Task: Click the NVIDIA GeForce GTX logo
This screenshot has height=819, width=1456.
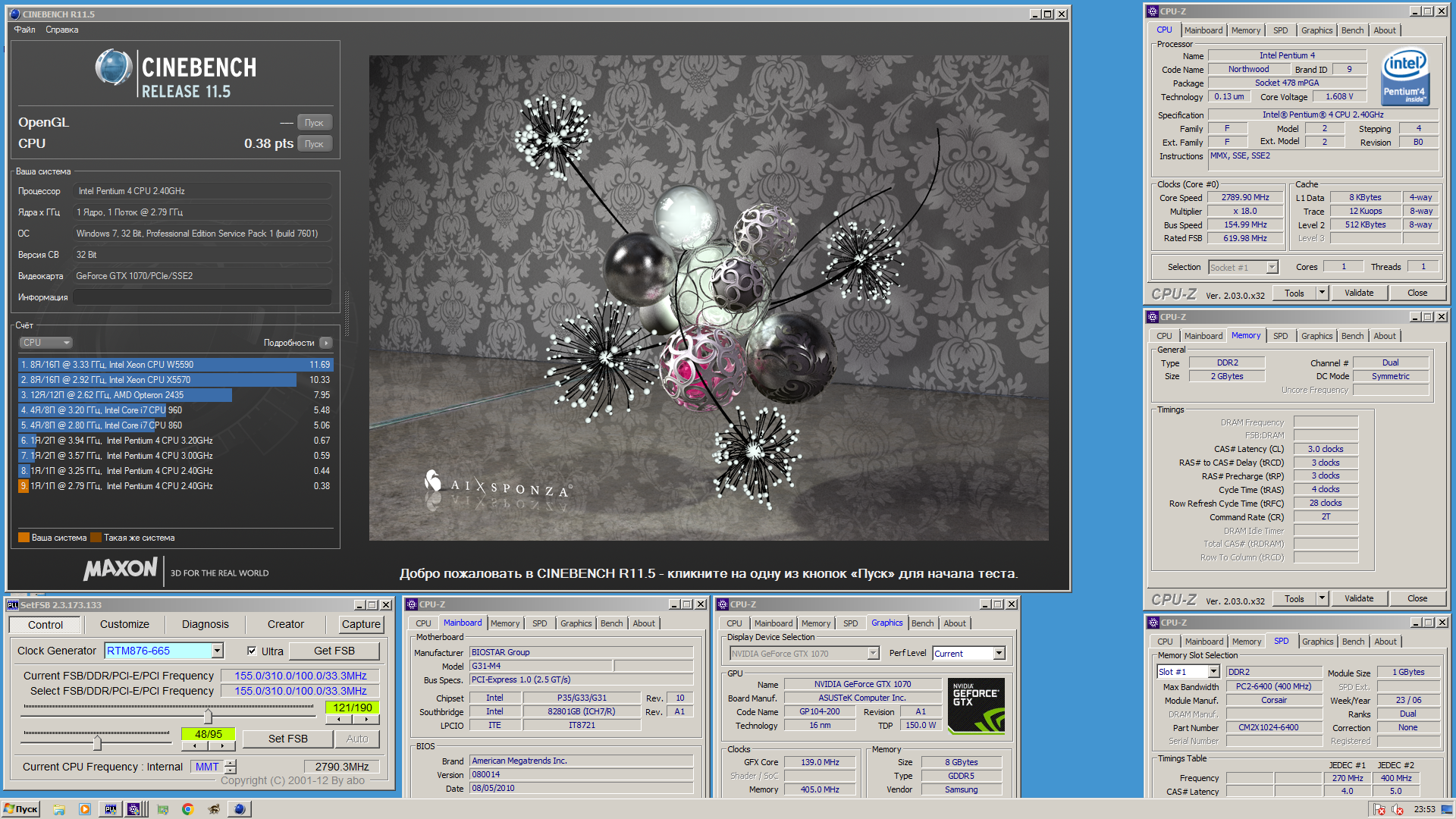Action: coord(976,706)
